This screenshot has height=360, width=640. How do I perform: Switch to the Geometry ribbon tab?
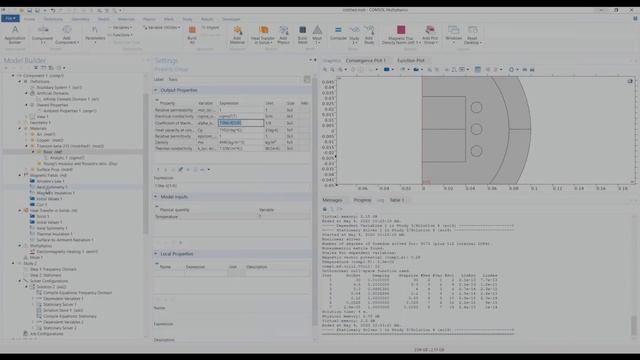coord(80,19)
